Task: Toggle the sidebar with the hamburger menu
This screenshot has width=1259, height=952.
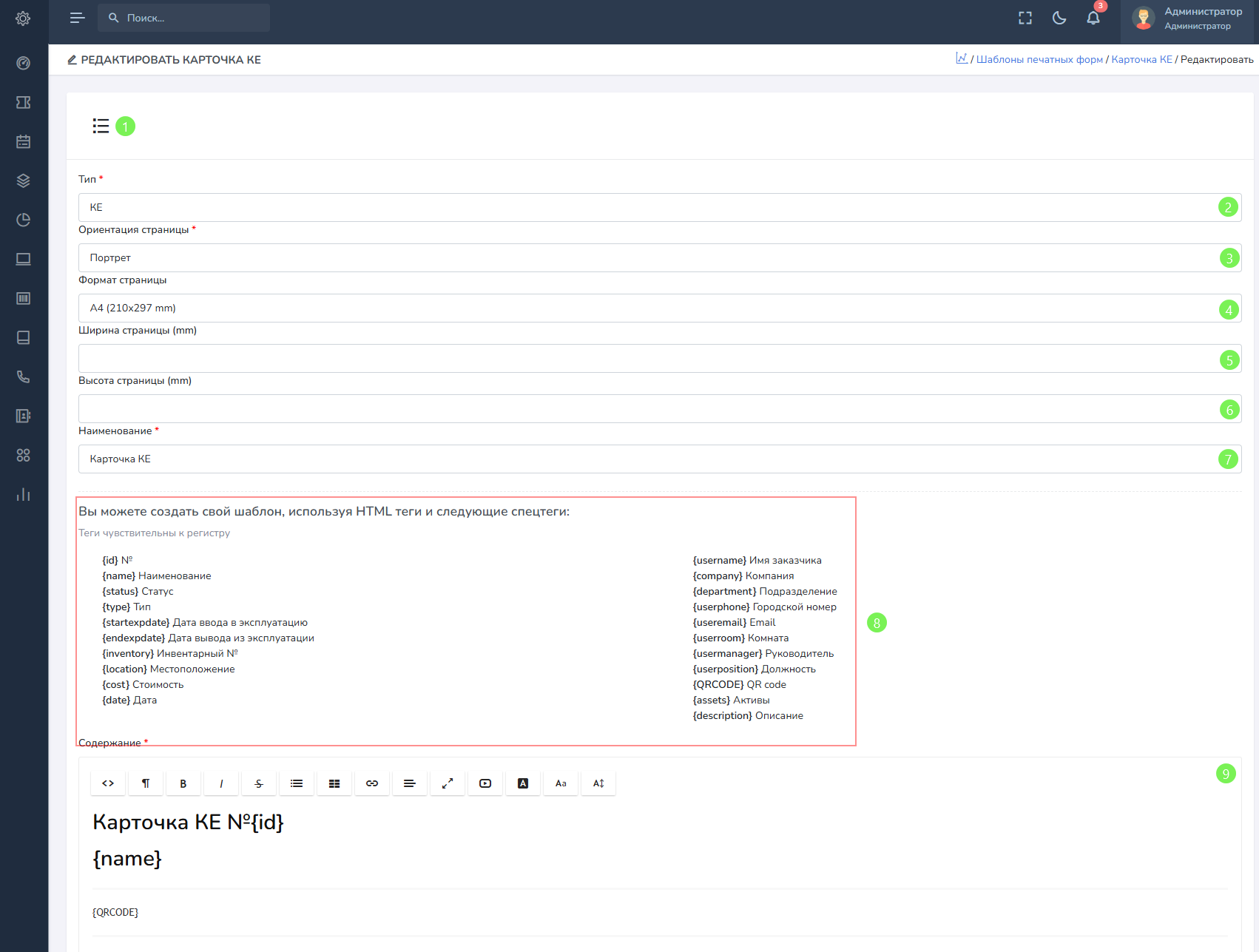Action: [x=77, y=18]
